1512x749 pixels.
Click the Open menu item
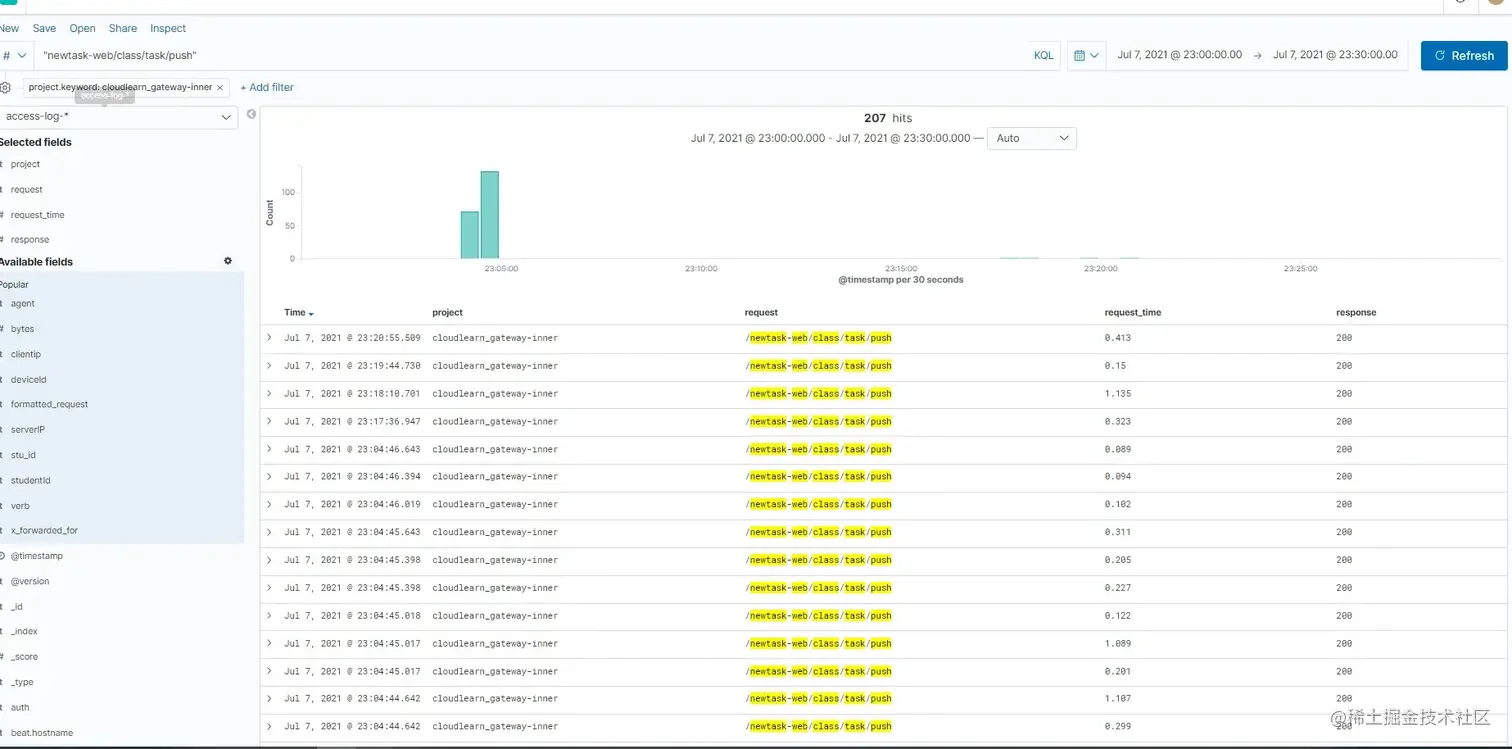(82, 29)
